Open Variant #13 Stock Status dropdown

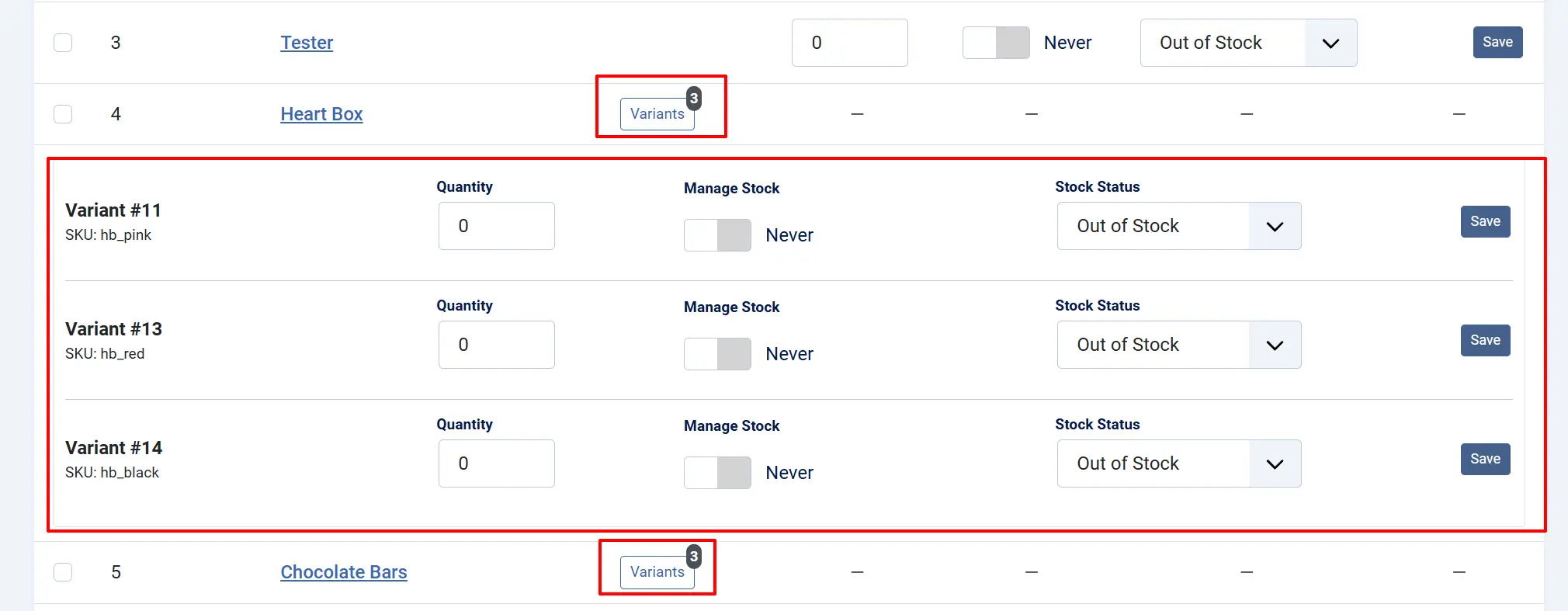(1179, 345)
